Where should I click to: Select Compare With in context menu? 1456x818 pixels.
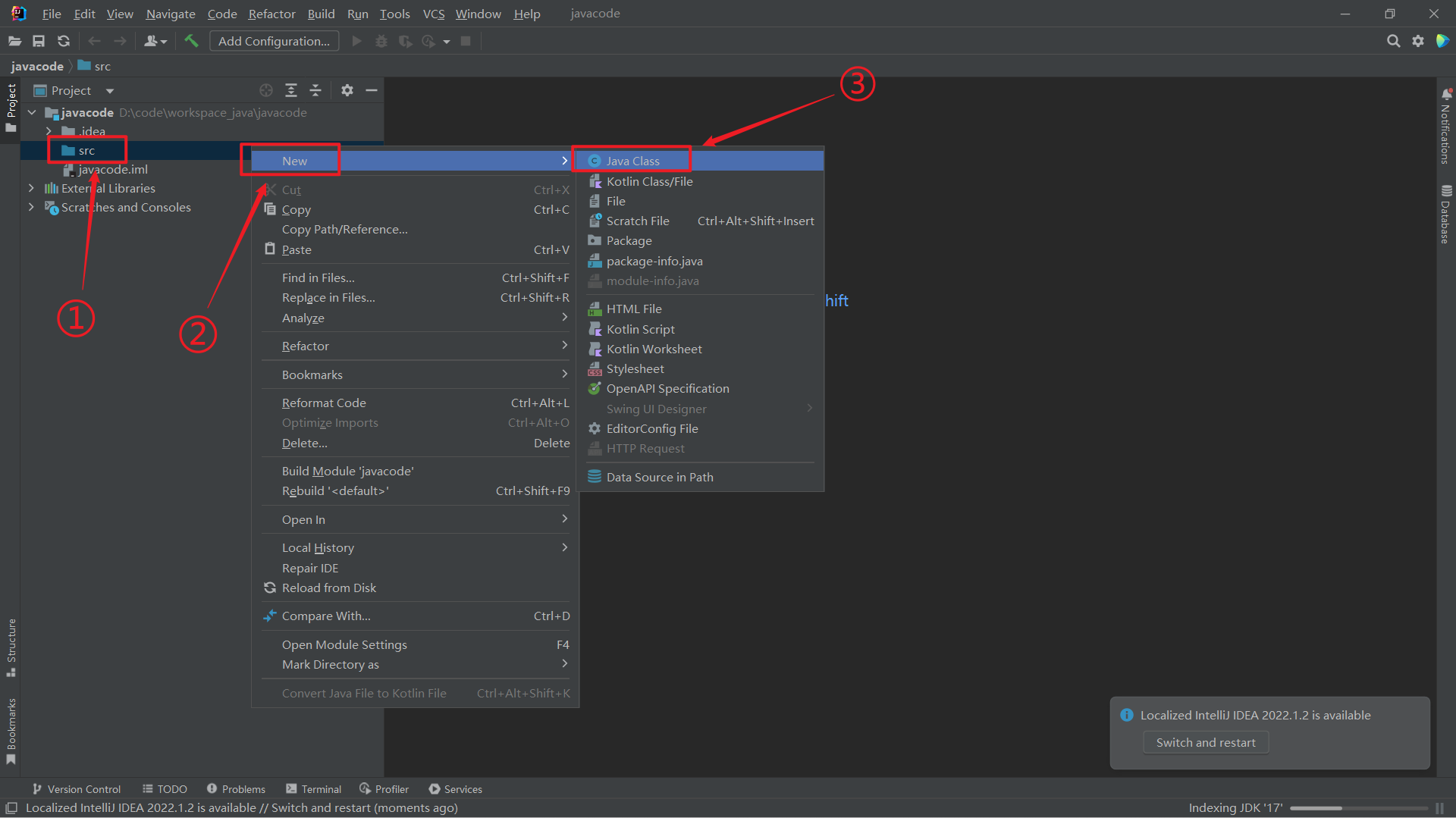tap(415, 616)
